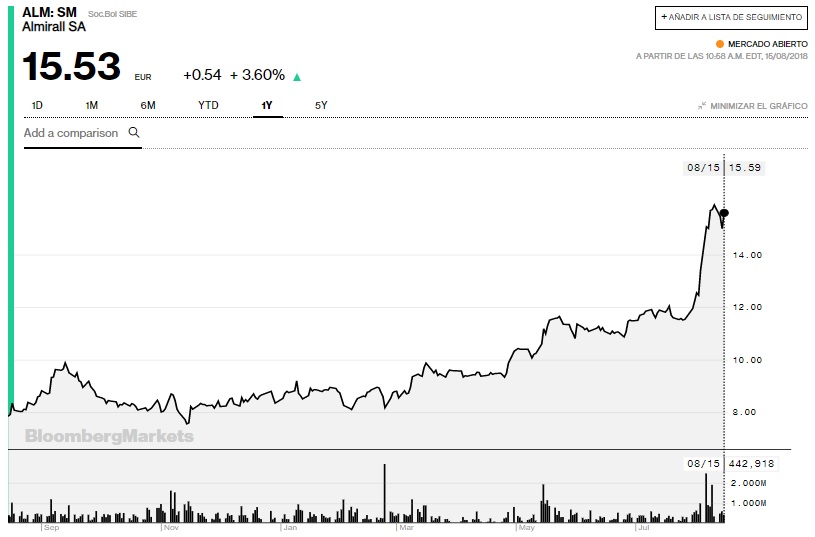Choose the 1Y range tab
Image resolution: width=815 pixels, height=537 pixels.
click(x=267, y=105)
